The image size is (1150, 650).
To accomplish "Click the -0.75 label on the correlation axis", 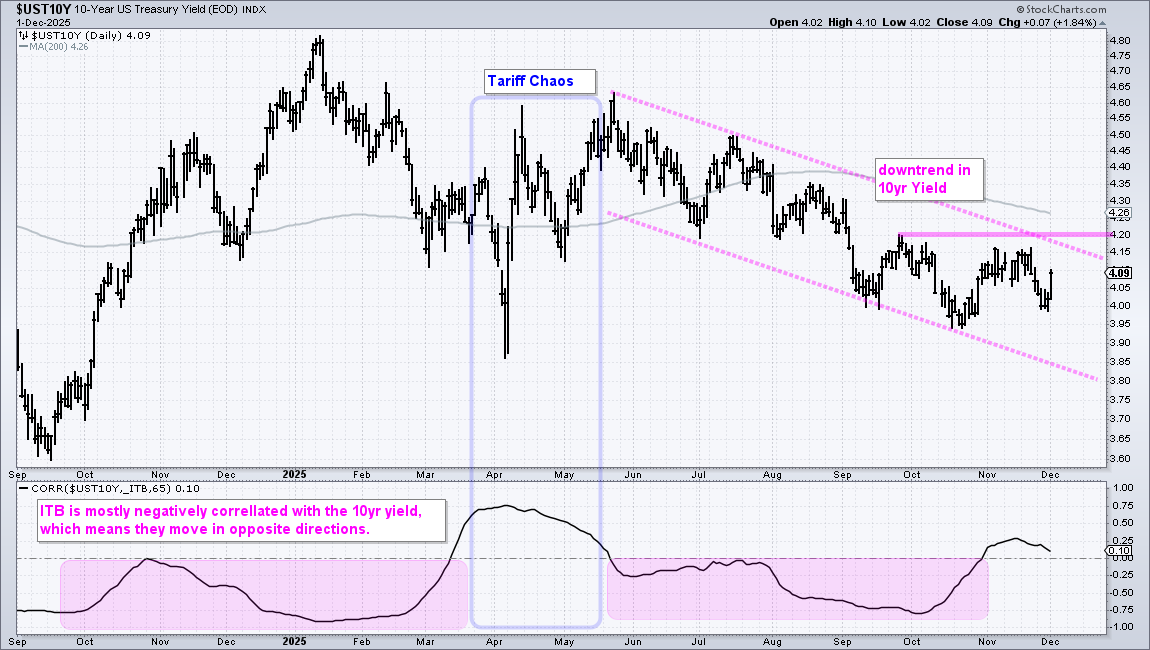I will (1121, 610).
